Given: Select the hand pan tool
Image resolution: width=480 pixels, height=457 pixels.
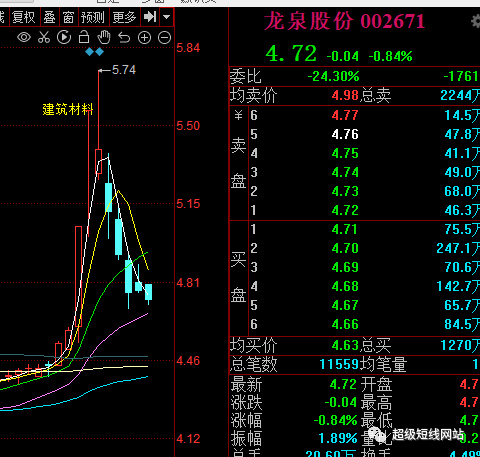Looking at the screenshot, I should [104, 37].
